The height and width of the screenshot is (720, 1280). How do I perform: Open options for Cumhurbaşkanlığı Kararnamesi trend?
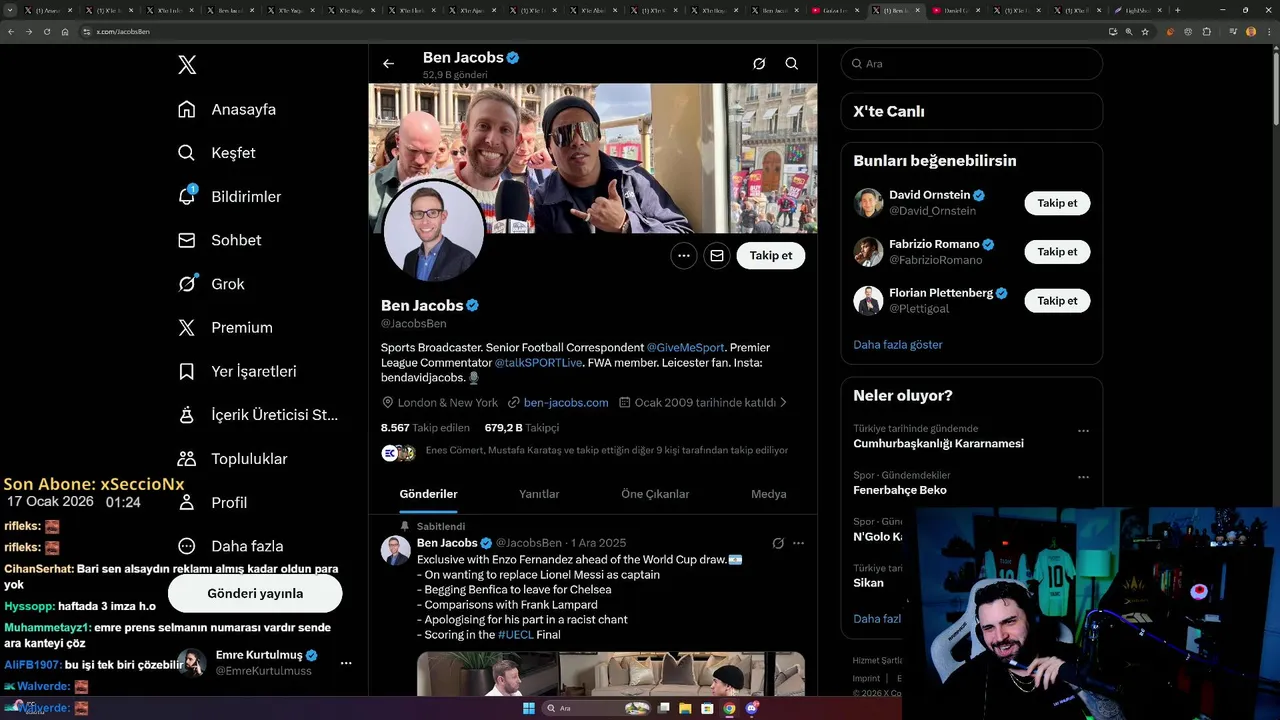coord(1083,431)
